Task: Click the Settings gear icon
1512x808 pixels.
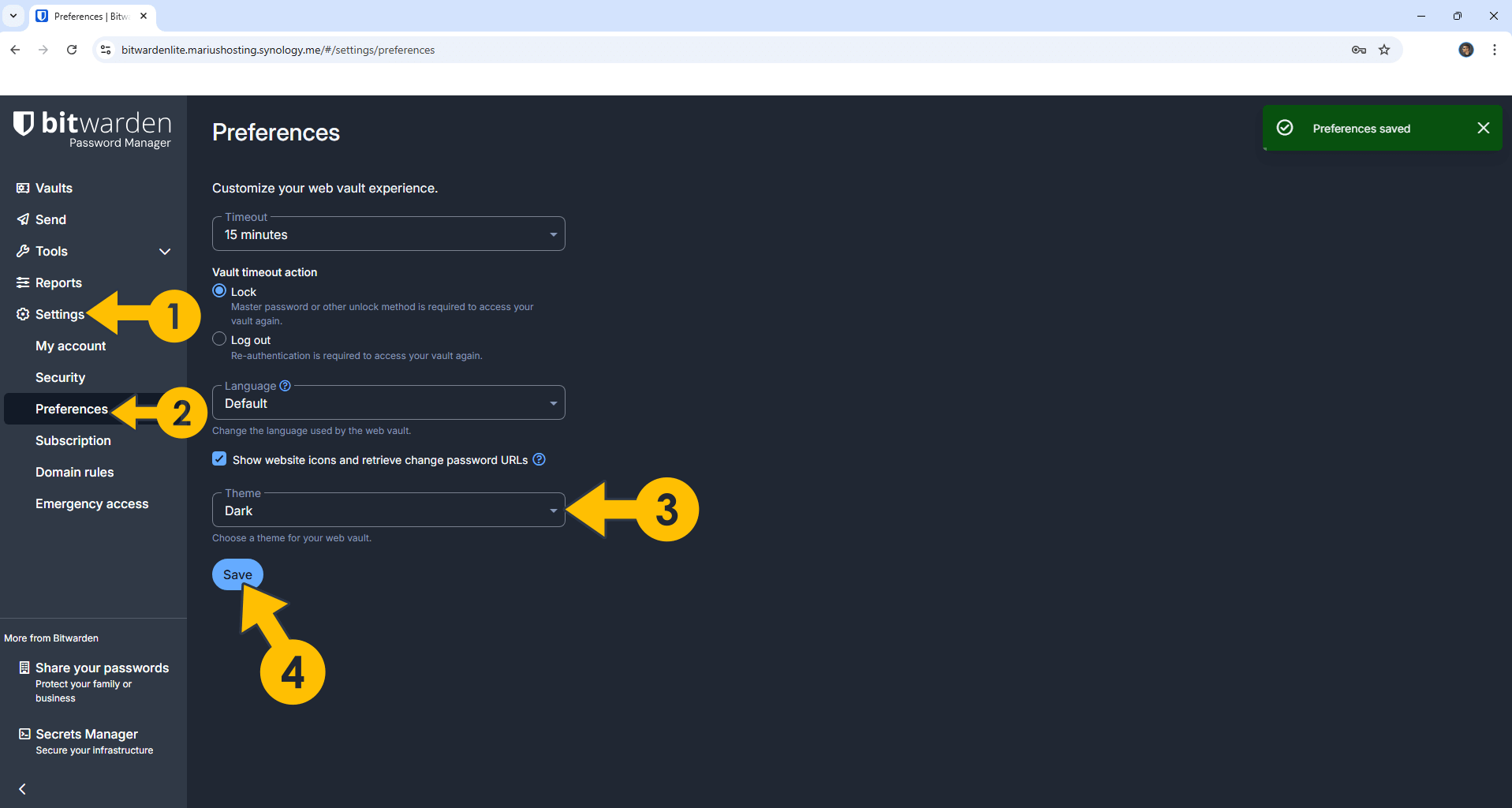Action: pos(23,314)
